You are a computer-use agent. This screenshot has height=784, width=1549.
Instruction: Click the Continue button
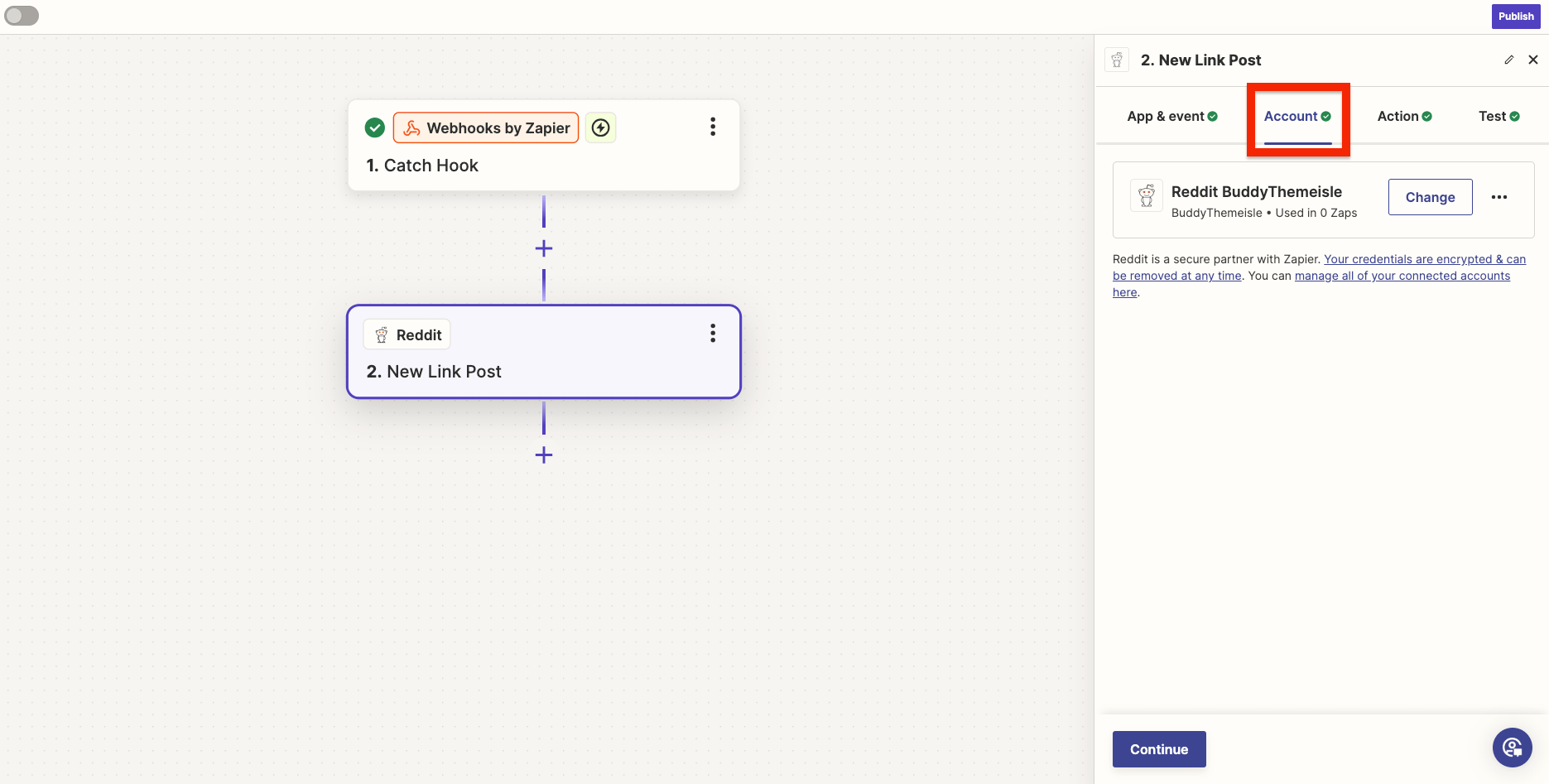click(1158, 749)
